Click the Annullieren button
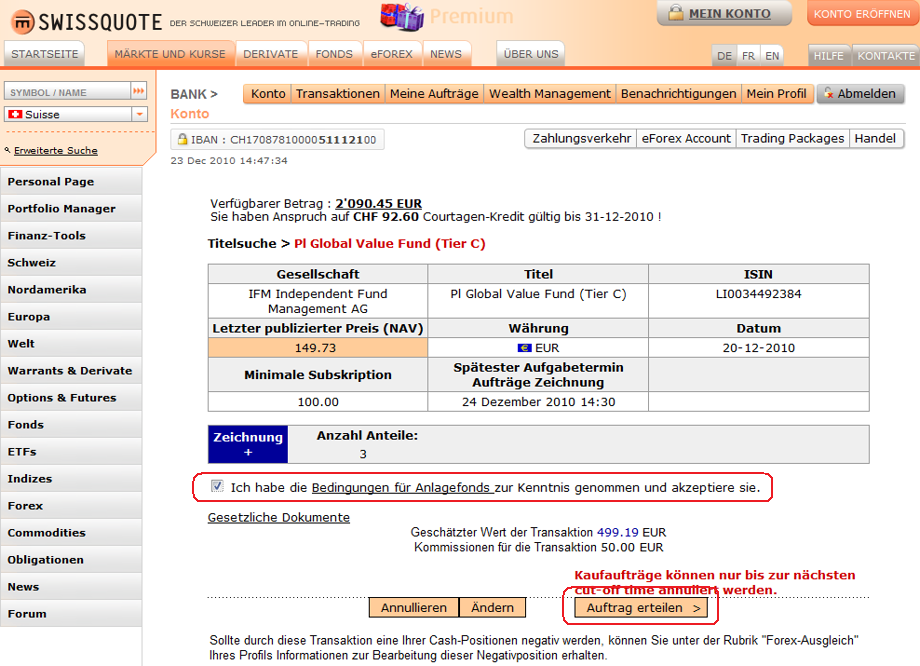Screen dimensions: 920x666 [x=414, y=607]
